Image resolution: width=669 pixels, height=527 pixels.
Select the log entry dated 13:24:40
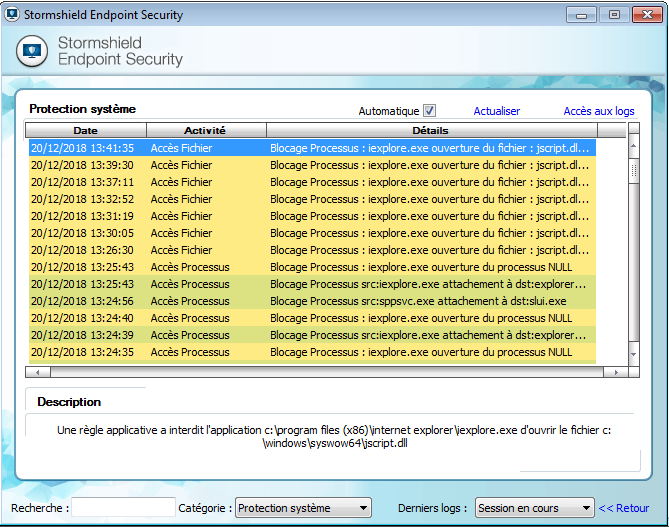[312, 318]
